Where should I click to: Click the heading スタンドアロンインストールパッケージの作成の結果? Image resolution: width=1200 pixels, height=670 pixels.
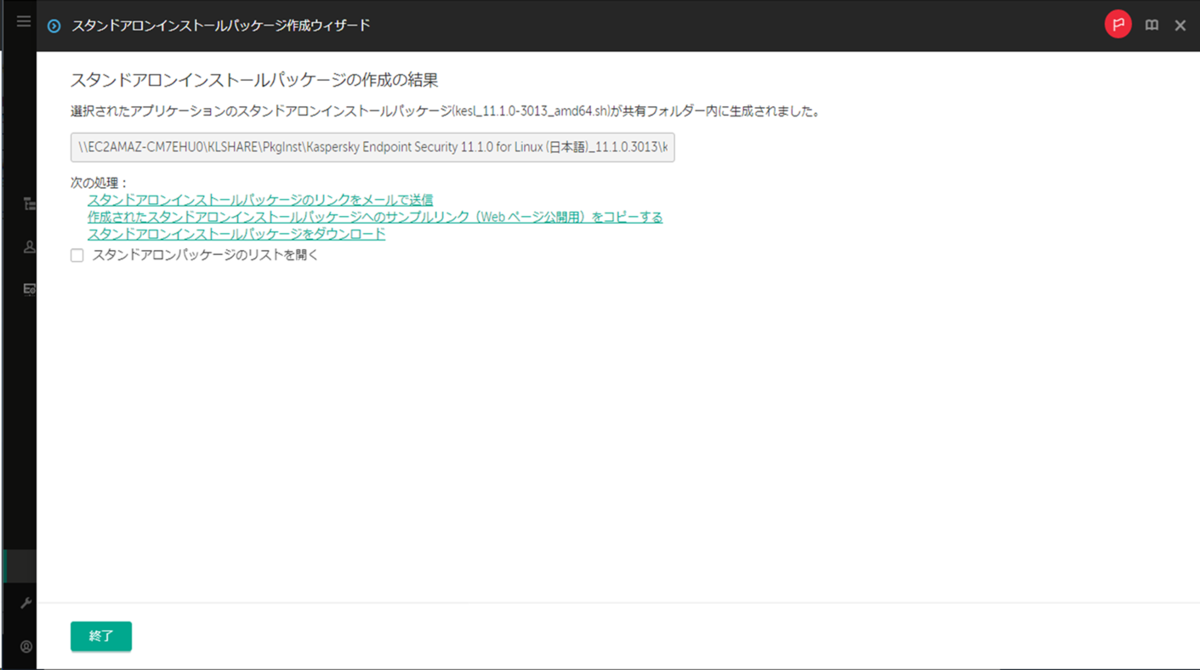click(x=254, y=79)
